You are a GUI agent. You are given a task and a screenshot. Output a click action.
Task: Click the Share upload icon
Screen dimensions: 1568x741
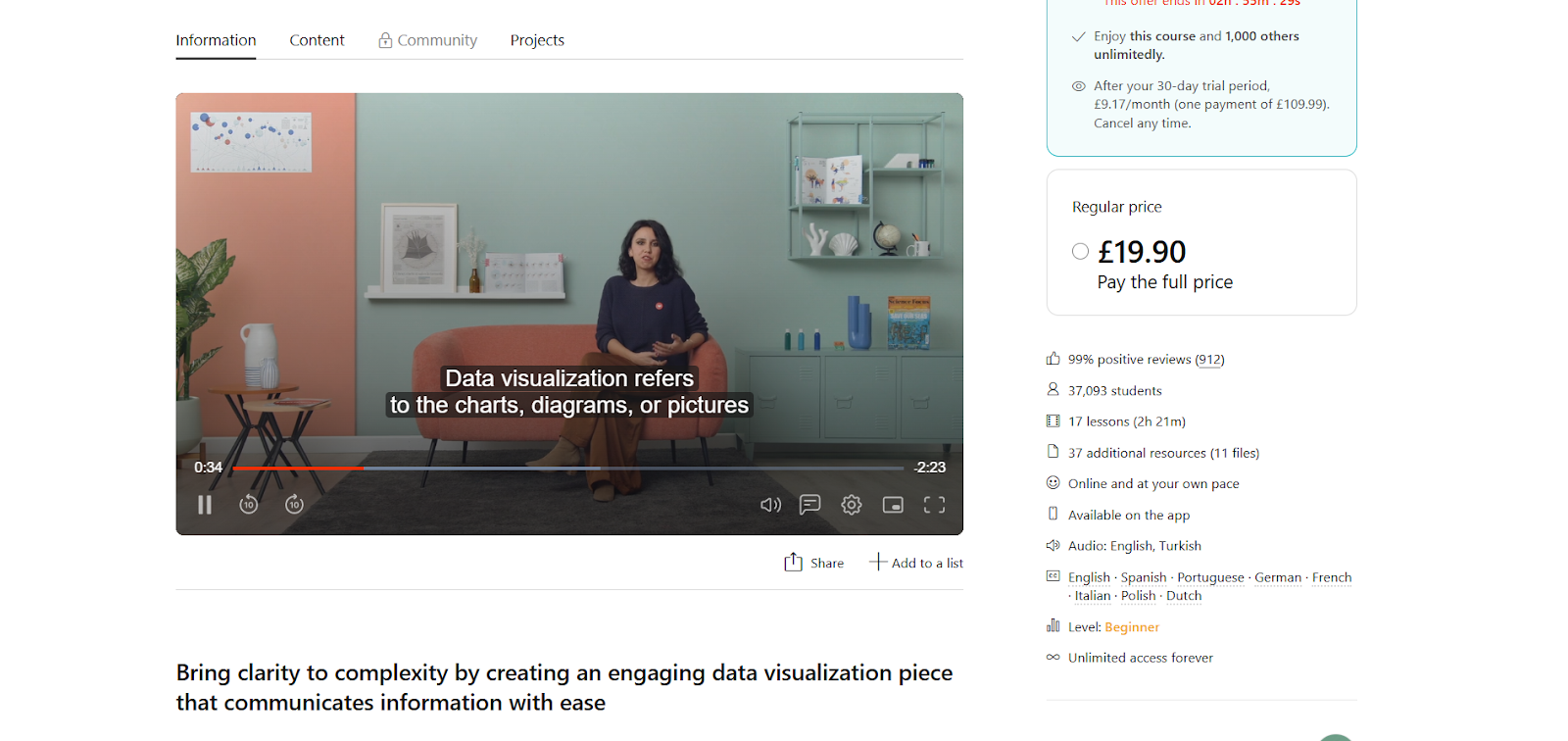[x=793, y=562]
